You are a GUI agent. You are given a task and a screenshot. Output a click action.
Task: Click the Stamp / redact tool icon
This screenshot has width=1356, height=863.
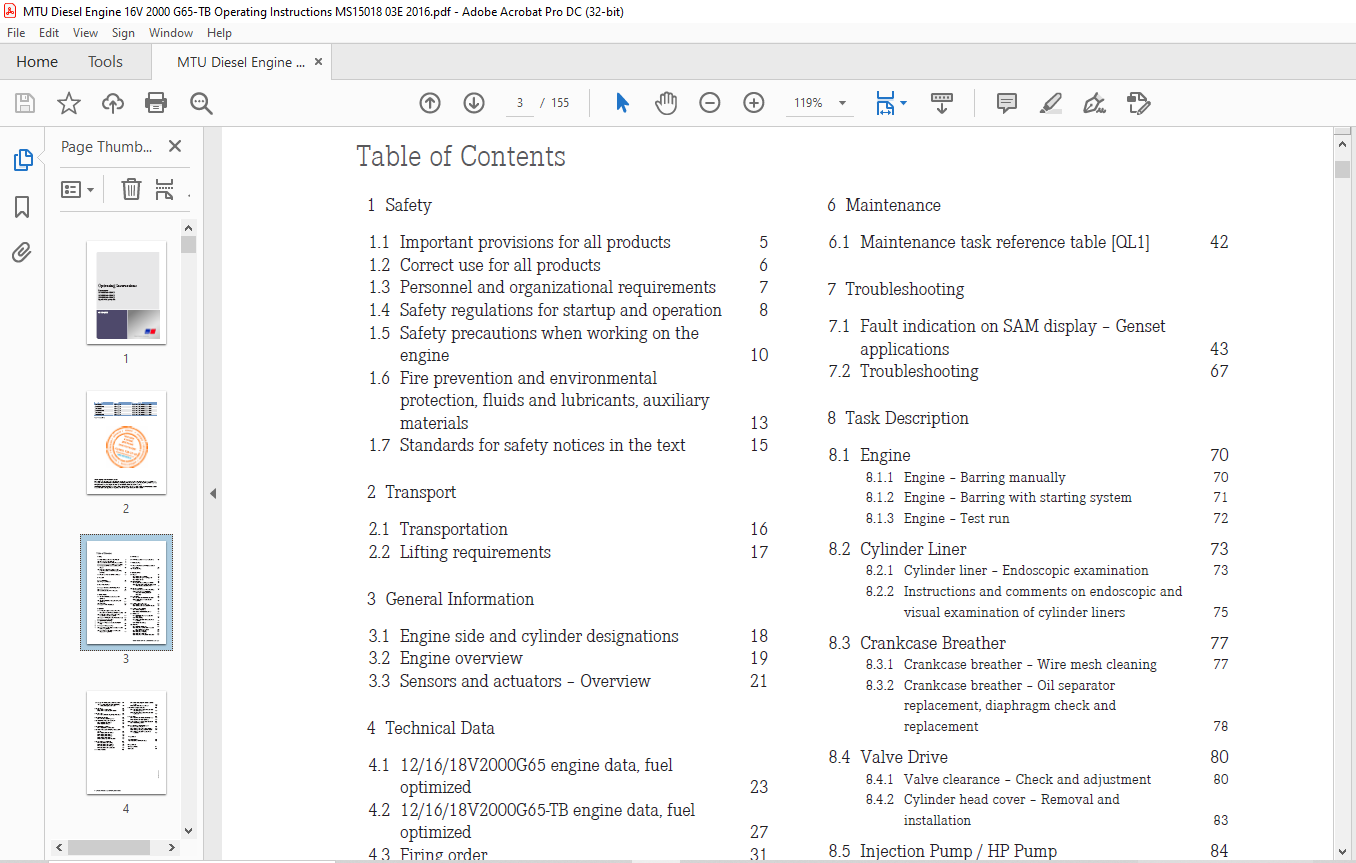pos(1138,103)
